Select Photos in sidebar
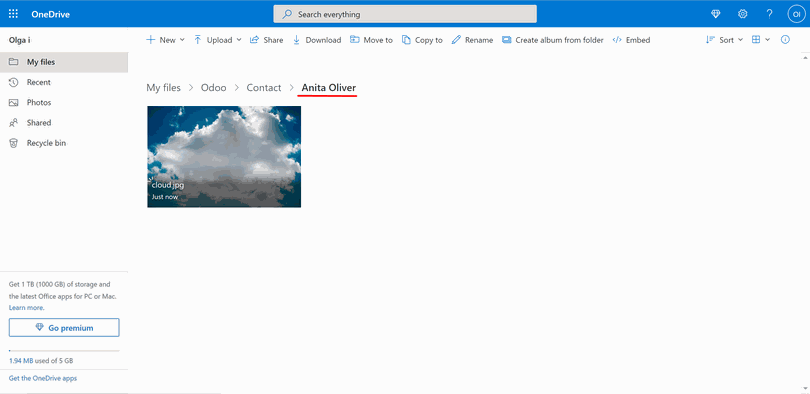Screen dimensions: 810x394 pyautogui.click(x=64, y=102)
